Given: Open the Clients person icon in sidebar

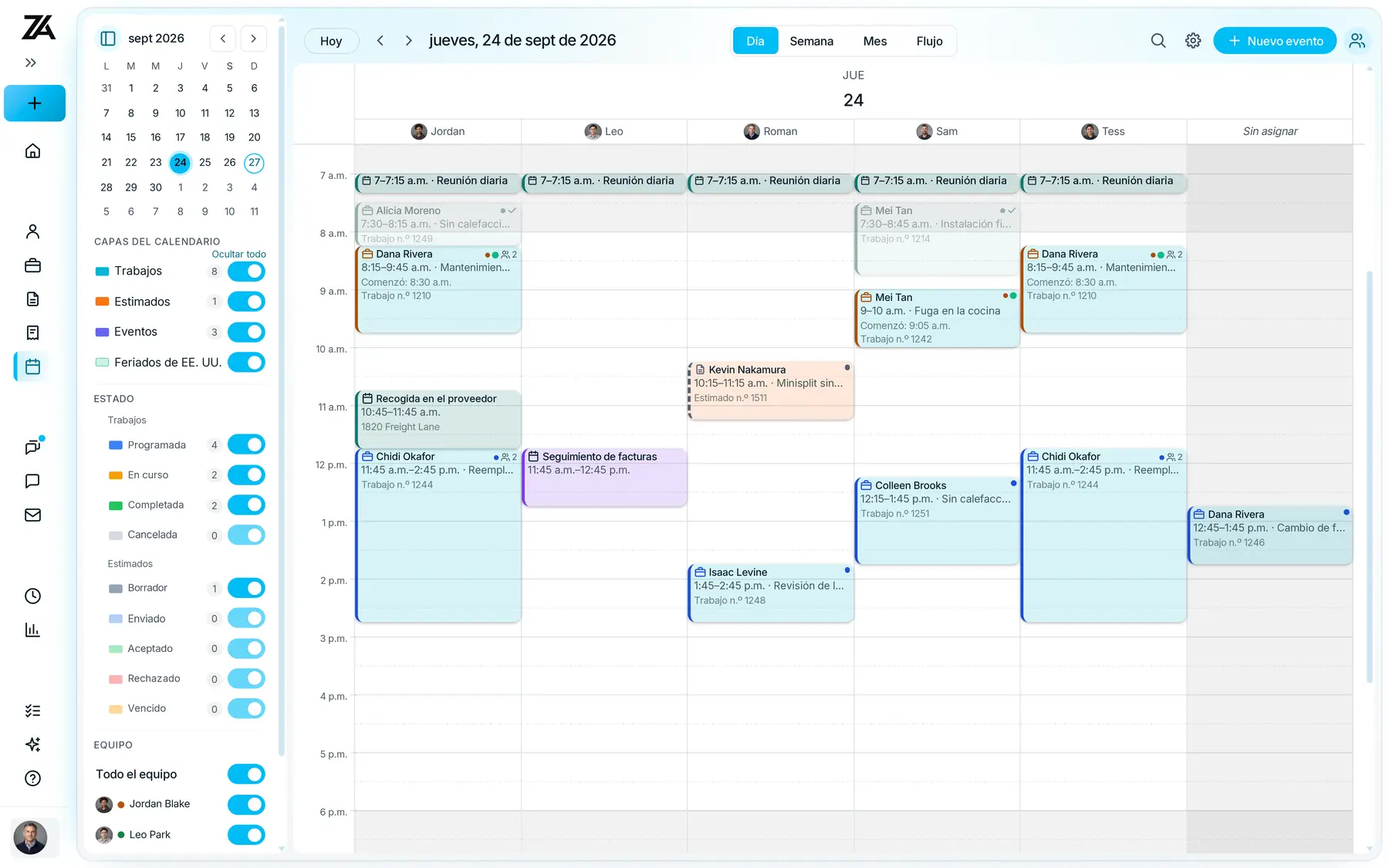Looking at the screenshot, I should tap(32, 231).
